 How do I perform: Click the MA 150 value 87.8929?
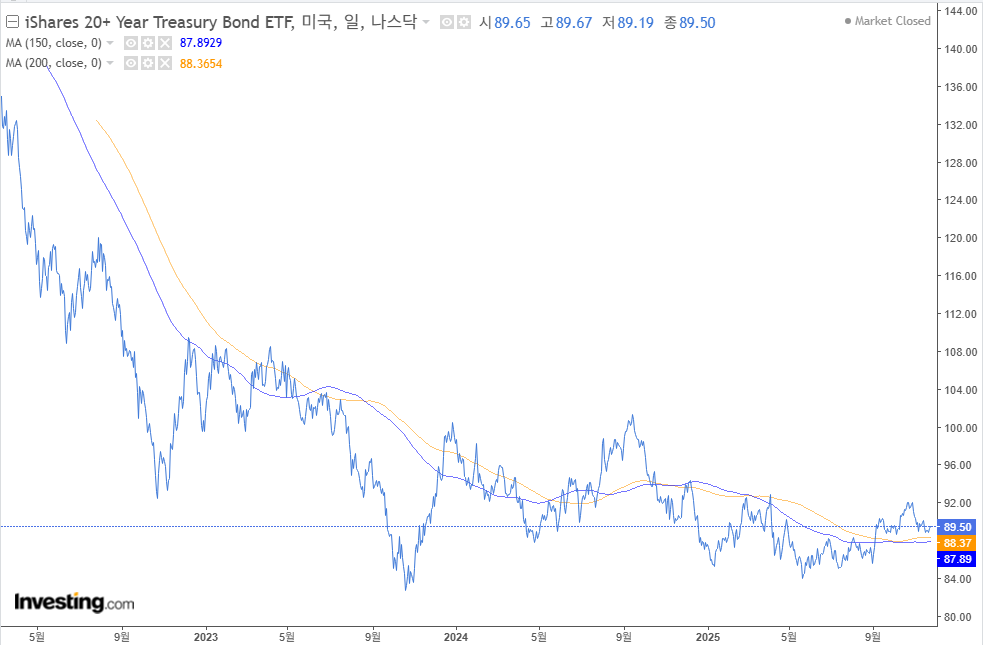click(x=201, y=43)
